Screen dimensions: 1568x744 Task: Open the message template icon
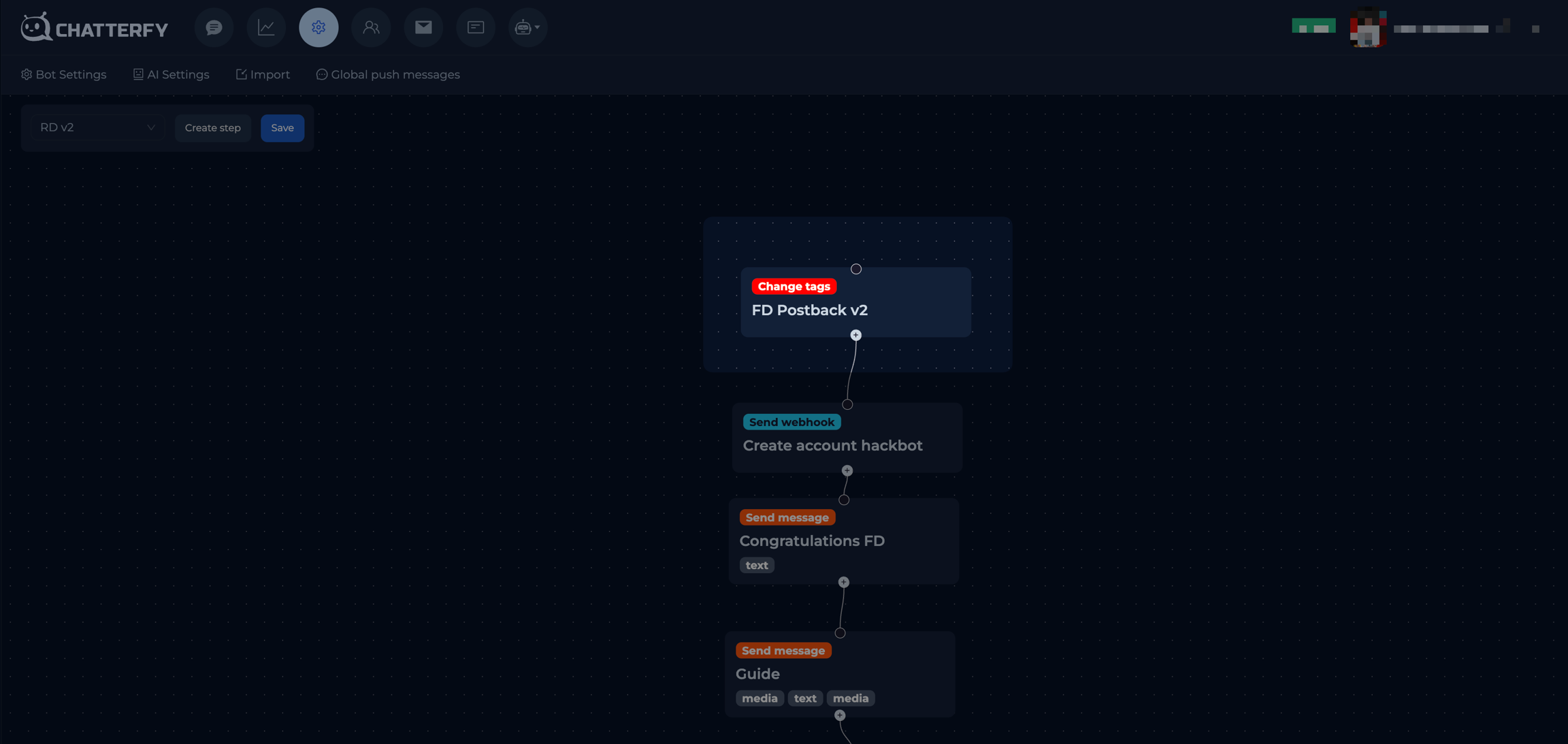click(x=476, y=27)
